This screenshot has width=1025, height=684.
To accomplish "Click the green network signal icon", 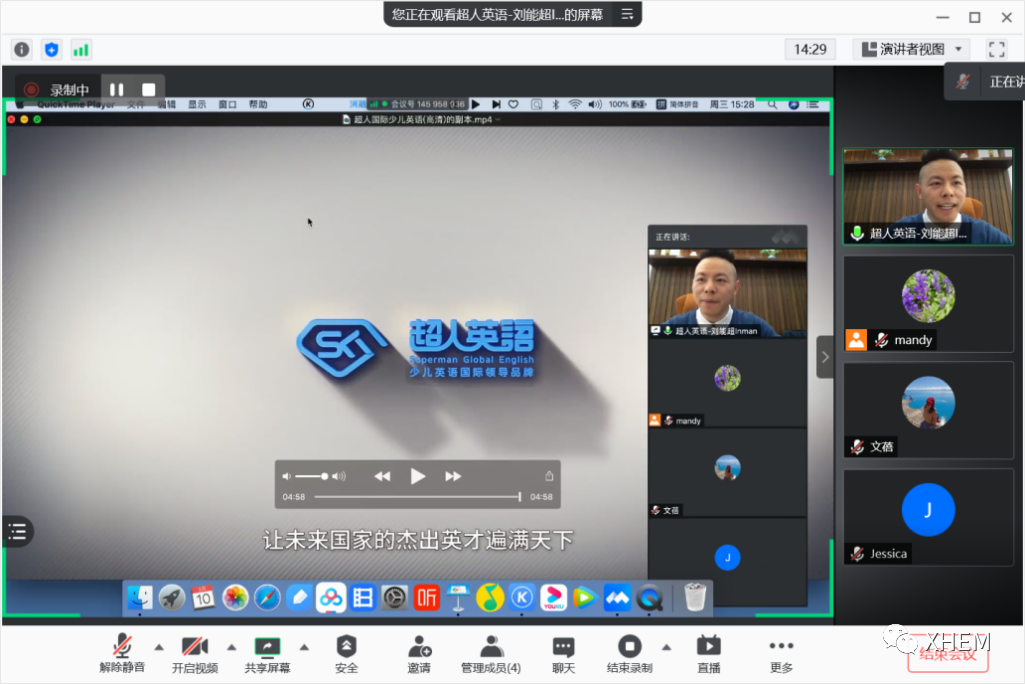I will [81, 49].
